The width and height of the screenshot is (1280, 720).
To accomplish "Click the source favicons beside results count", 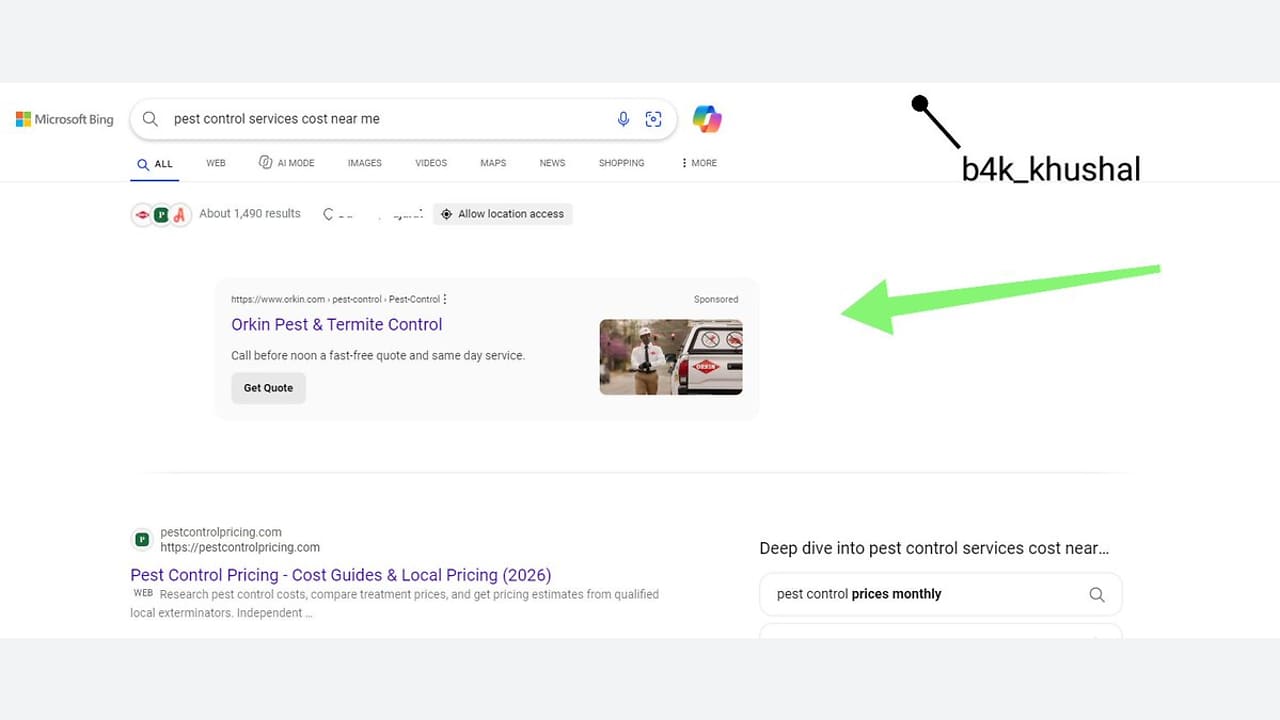I will (161, 214).
